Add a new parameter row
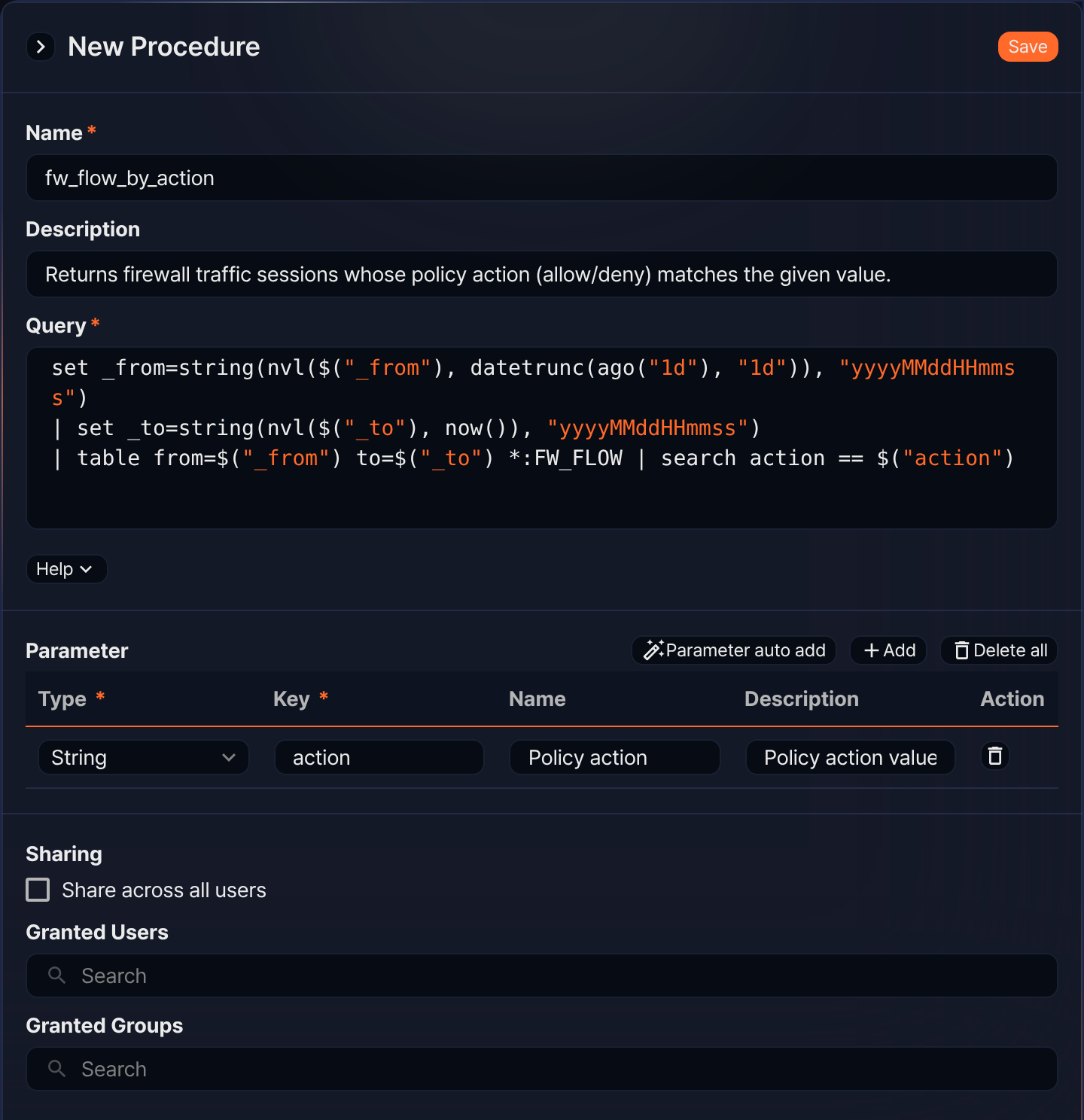The width and height of the screenshot is (1084, 1120). pyautogui.click(x=888, y=650)
